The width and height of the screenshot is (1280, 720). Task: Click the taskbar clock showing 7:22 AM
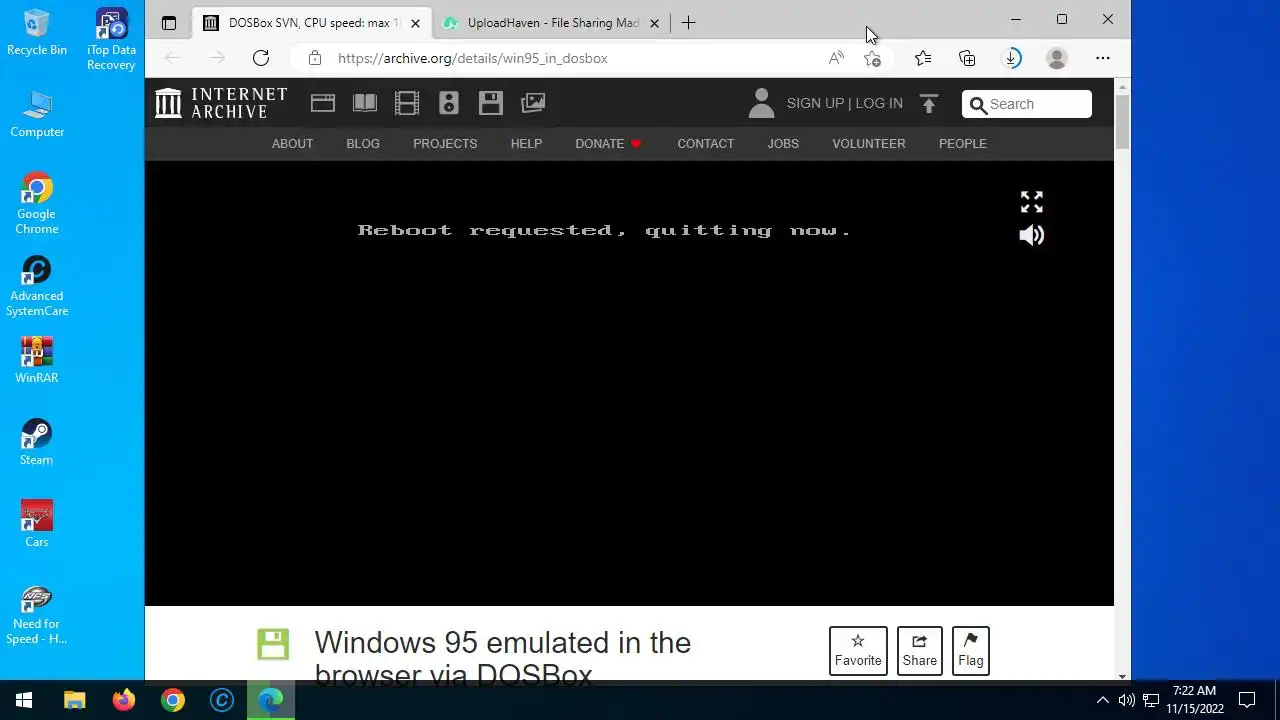click(1194, 700)
